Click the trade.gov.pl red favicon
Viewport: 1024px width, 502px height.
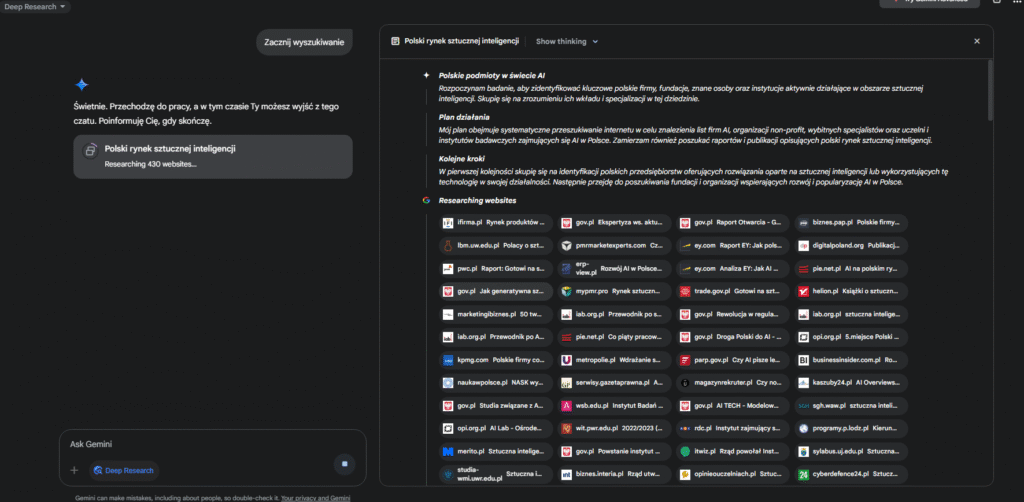[685, 291]
